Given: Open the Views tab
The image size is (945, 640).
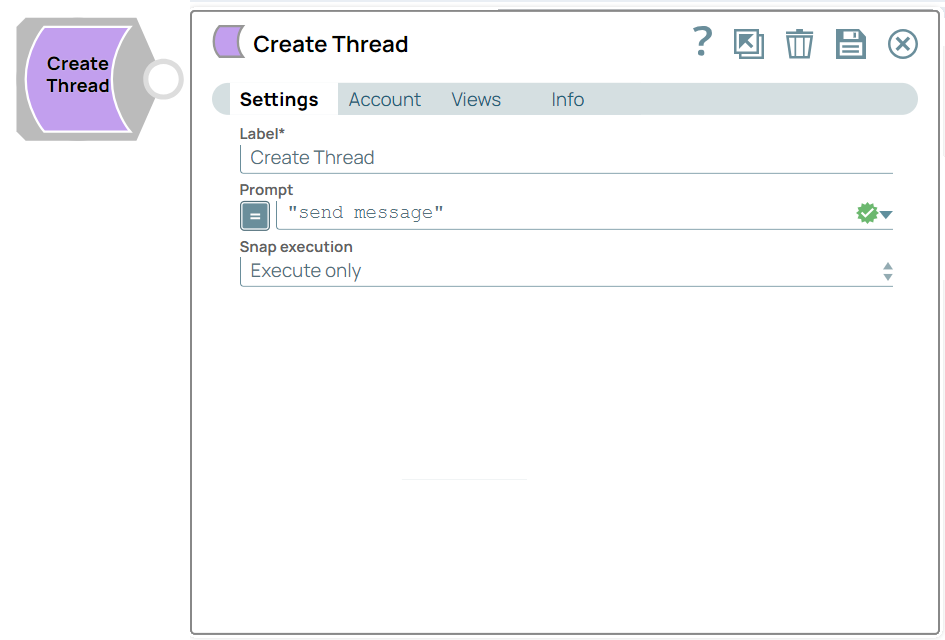Looking at the screenshot, I should click(475, 99).
